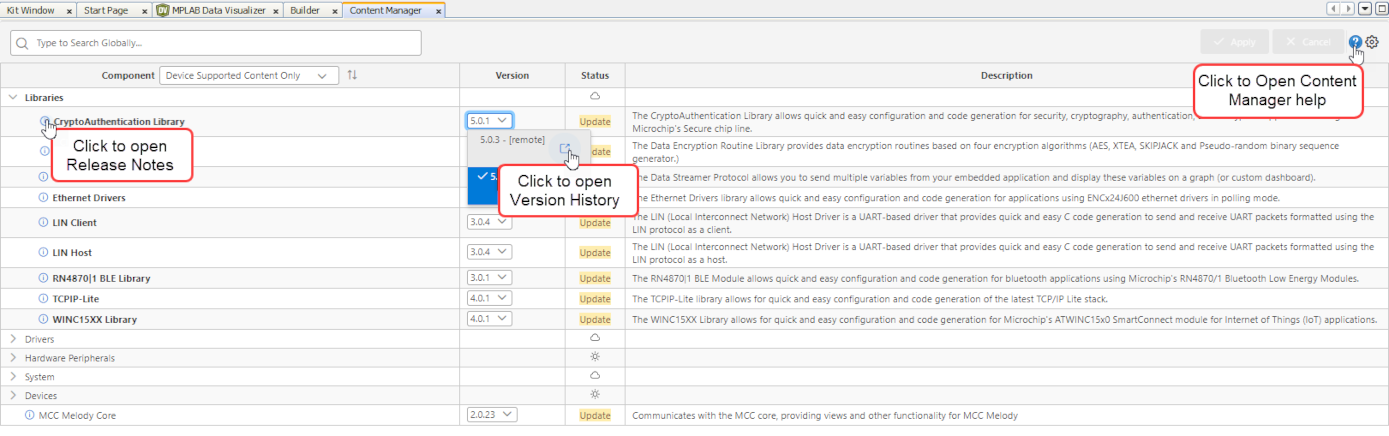Collapse the Libraries category
The width and height of the screenshot is (1389, 436).
(13, 98)
